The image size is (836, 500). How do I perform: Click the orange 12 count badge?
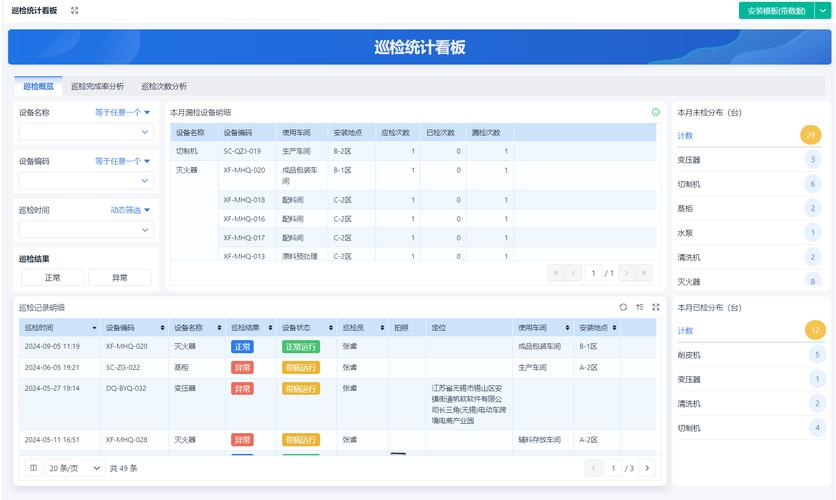(x=815, y=330)
